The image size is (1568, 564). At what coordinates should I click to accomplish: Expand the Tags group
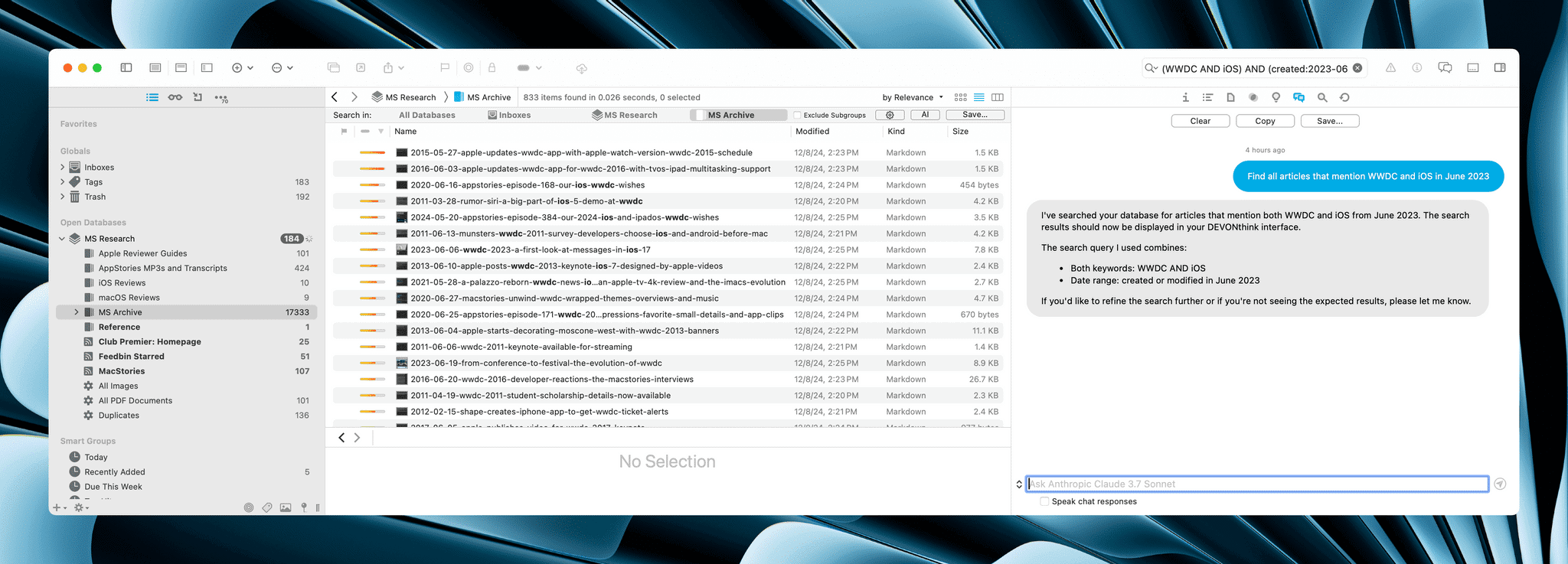point(63,181)
